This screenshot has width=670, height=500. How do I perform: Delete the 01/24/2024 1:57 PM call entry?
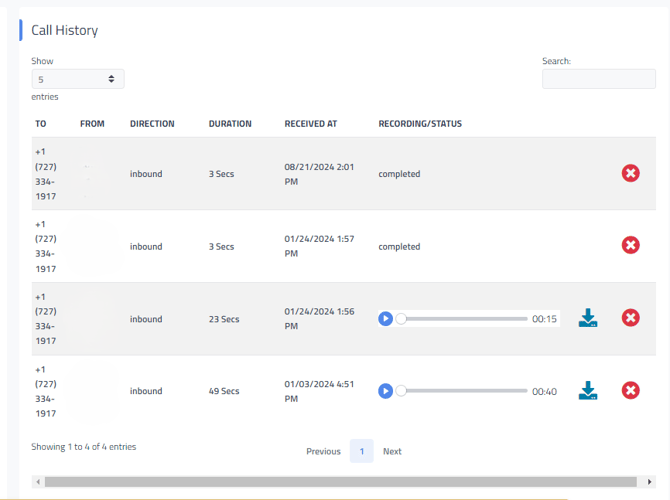(630, 245)
